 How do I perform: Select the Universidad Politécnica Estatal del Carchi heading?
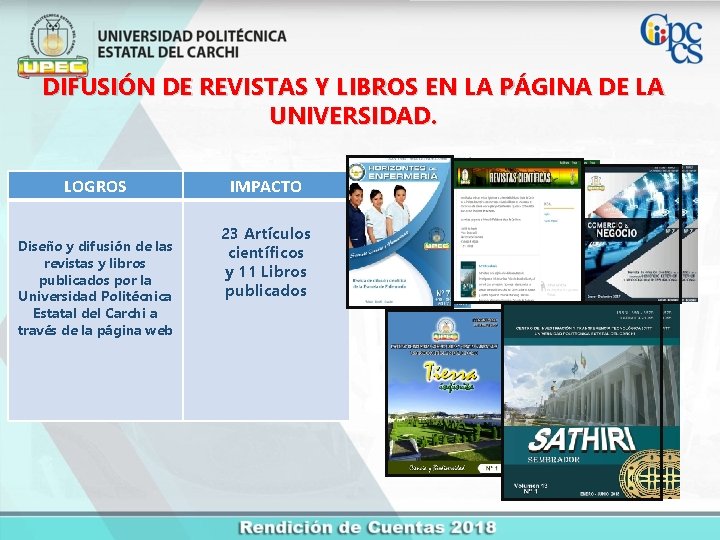(191, 44)
